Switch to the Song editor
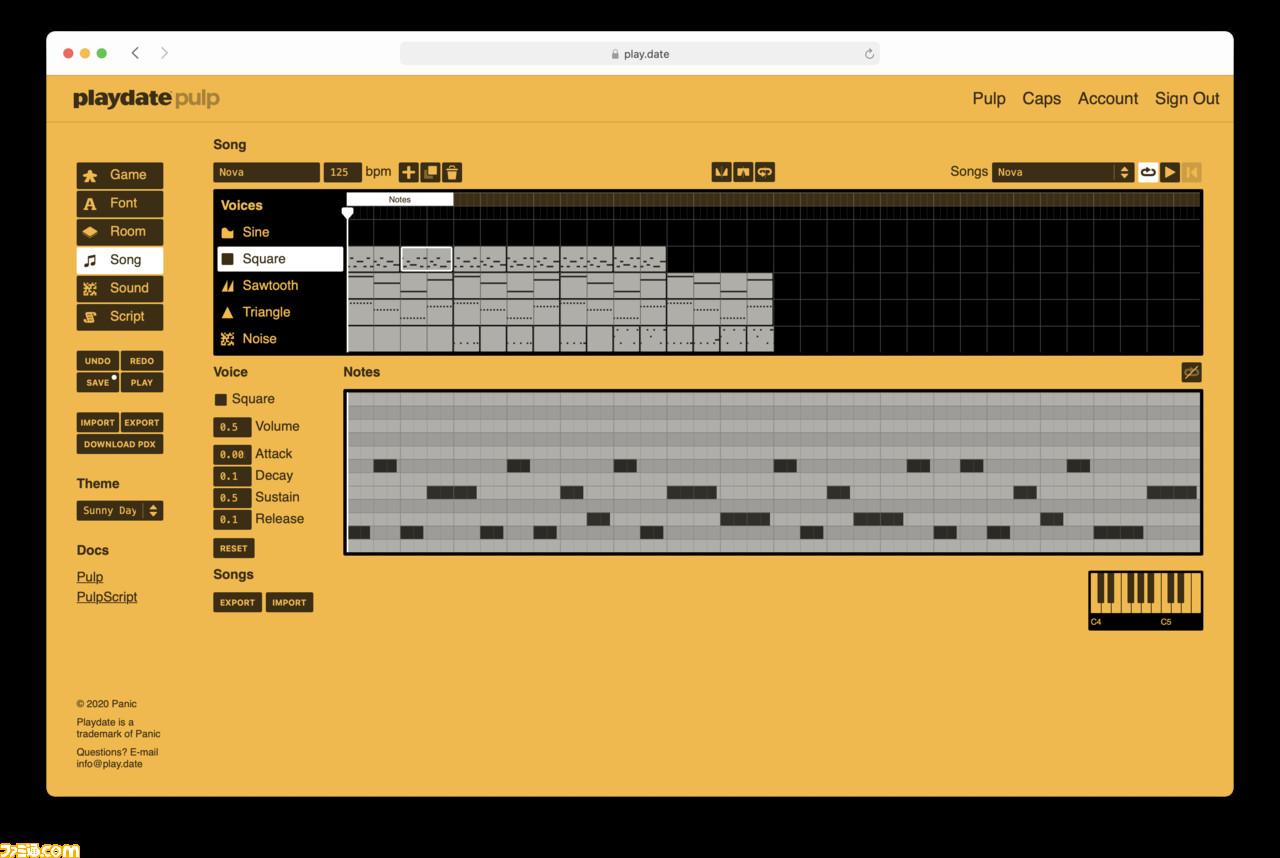 120,260
